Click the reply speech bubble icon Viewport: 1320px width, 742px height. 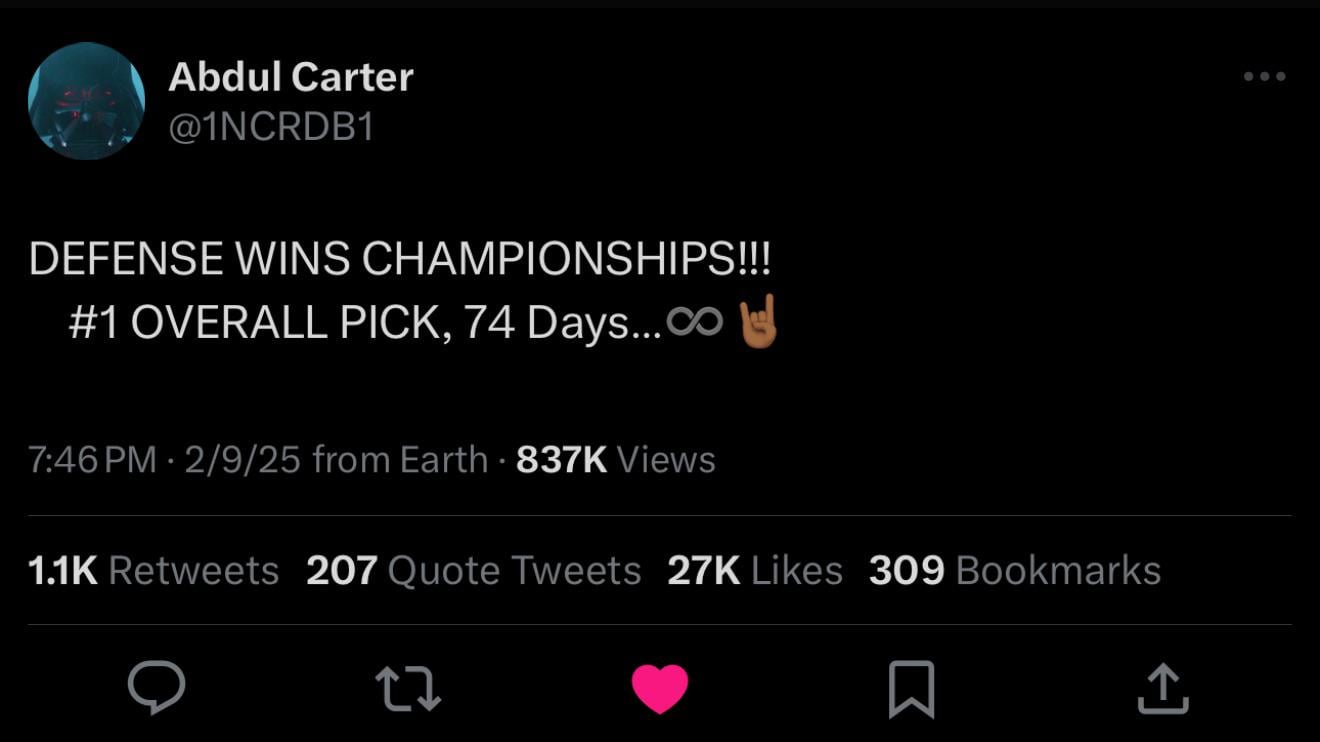(x=157, y=688)
